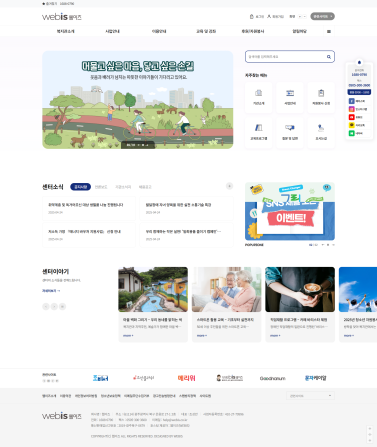Click the last footer policy link
The height and width of the screenshot is (447, 377).
pos(205,396)
